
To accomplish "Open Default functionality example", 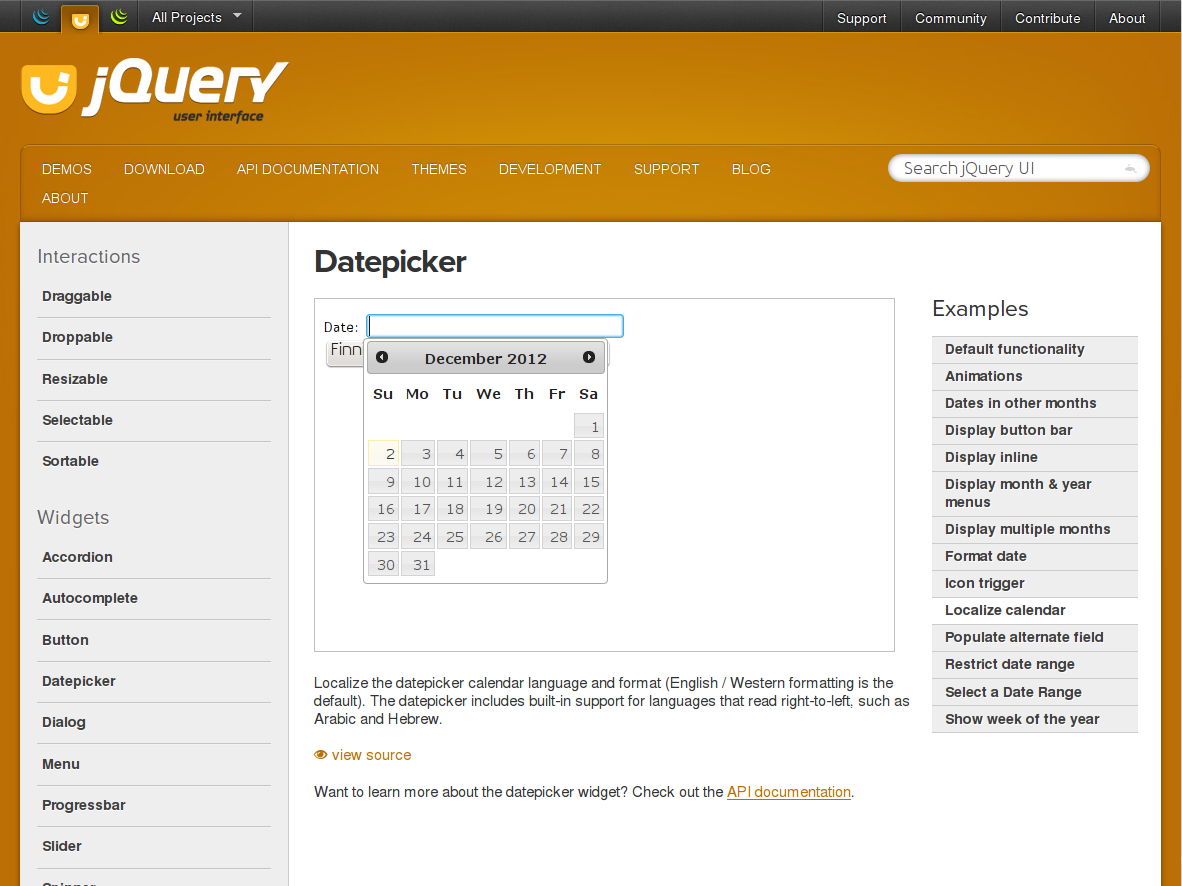I will click(1034, 349).
